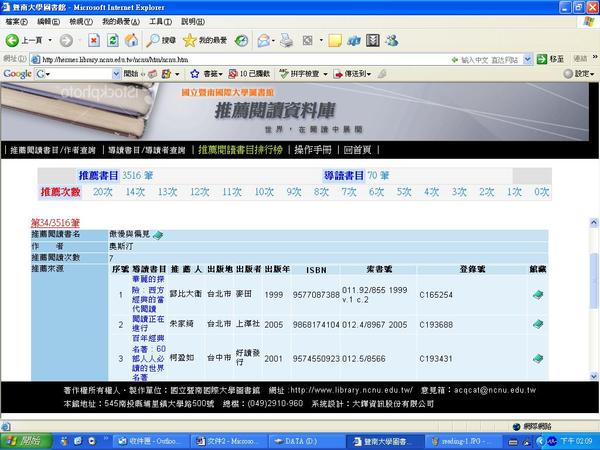
Task: Open the Back button history dropdown arrow
Action: coord(50,40)
